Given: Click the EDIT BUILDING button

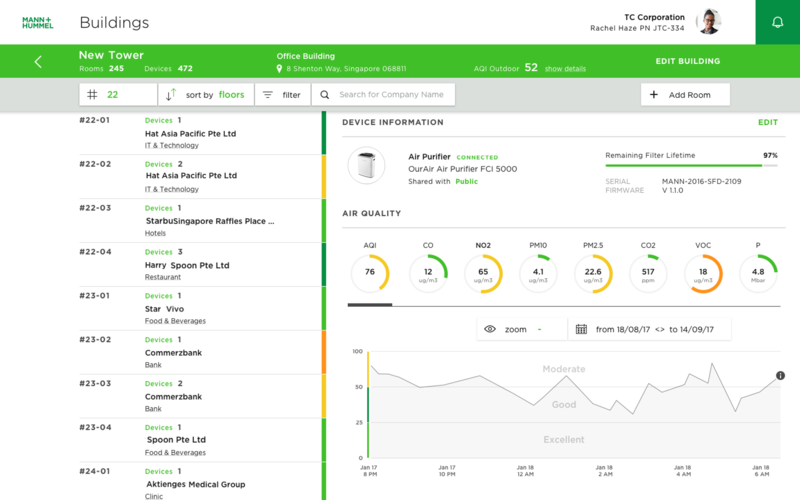Looking at the screenshot, I should click(688, 61).
